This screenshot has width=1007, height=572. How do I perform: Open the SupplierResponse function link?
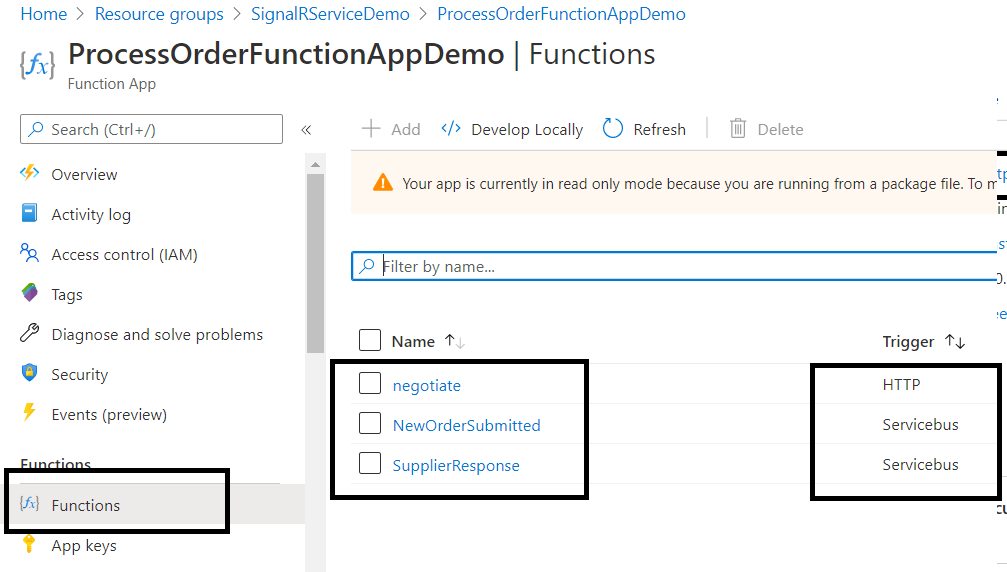click(456, 465)
